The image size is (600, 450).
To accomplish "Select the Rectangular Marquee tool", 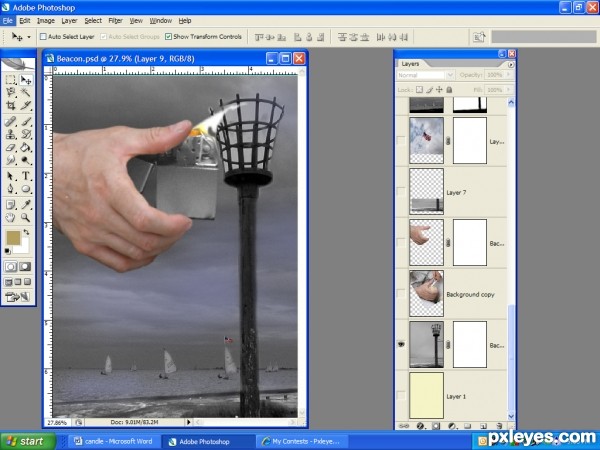I will click(x=11, y=80).
